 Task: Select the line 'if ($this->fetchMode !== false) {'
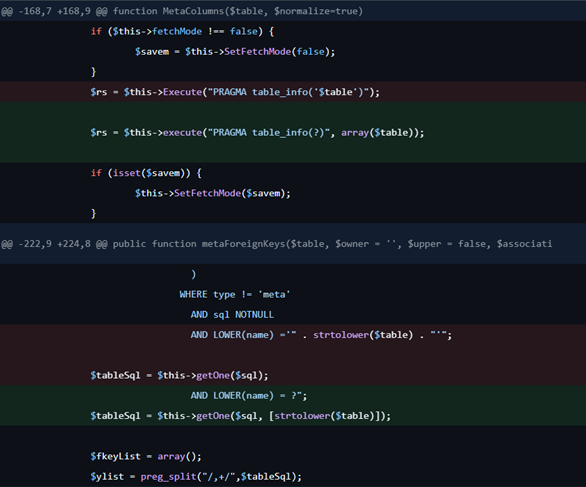coord(293,31)
